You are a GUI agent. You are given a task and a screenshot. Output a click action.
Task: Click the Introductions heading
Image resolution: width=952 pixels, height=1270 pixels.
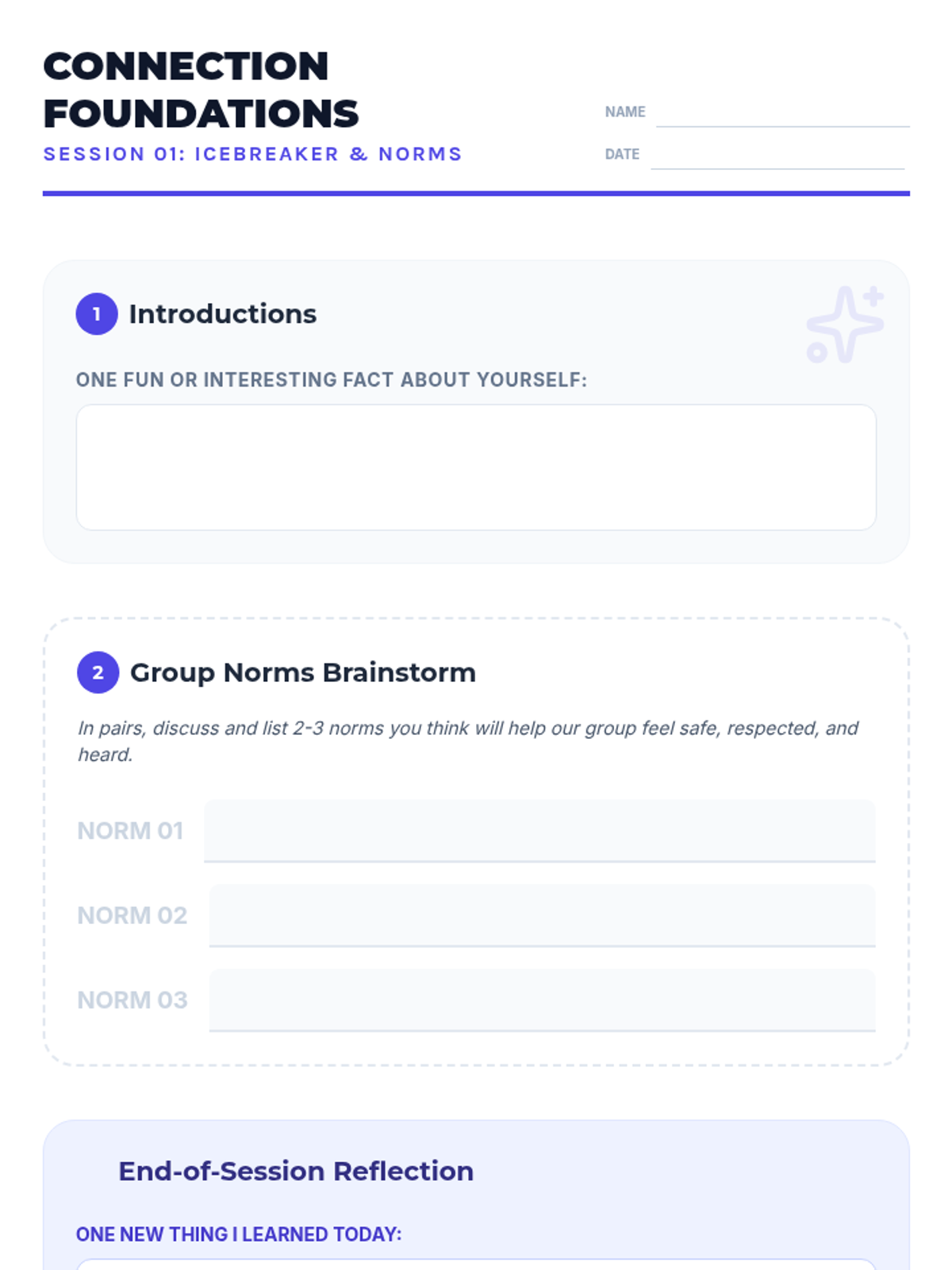[222, 314]
